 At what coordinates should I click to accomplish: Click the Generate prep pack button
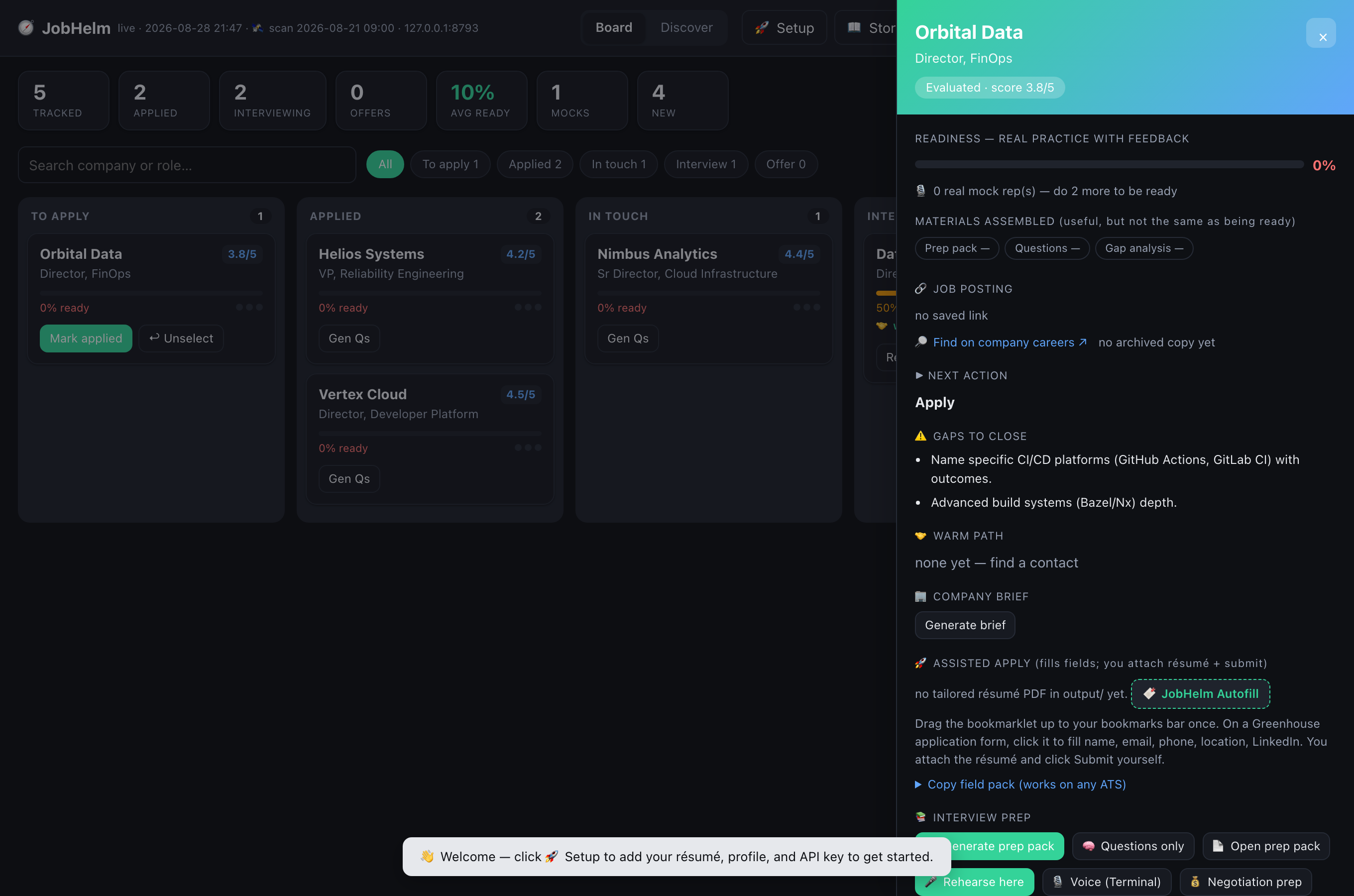click(x=990, y=846)
